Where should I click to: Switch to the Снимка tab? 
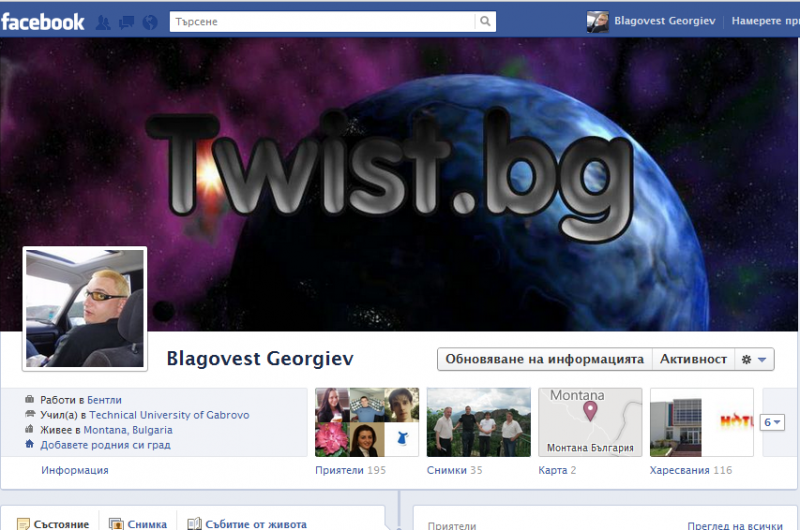tap(138, 523)
